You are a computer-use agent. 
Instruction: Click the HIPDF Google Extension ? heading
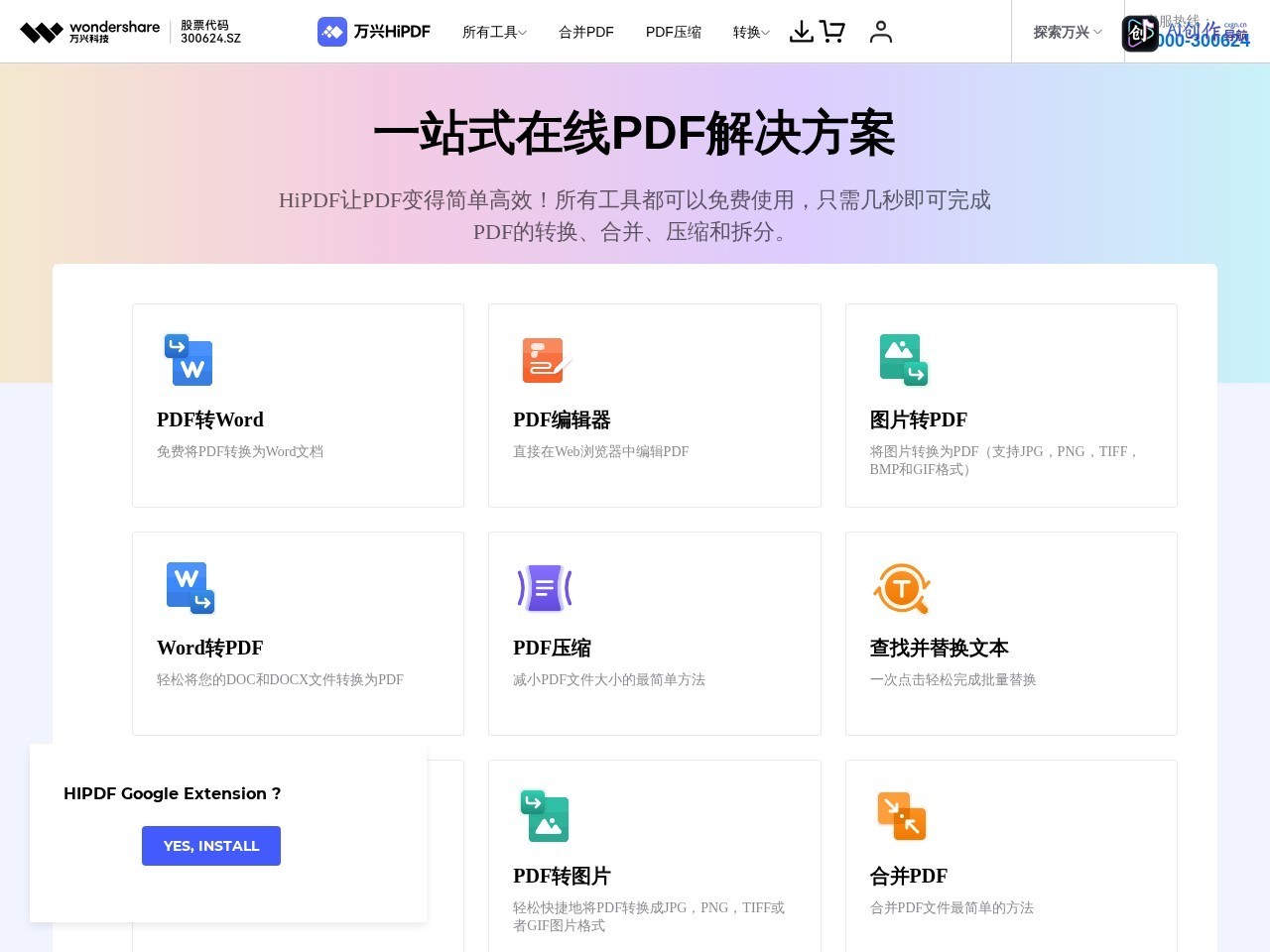[173, 793]
